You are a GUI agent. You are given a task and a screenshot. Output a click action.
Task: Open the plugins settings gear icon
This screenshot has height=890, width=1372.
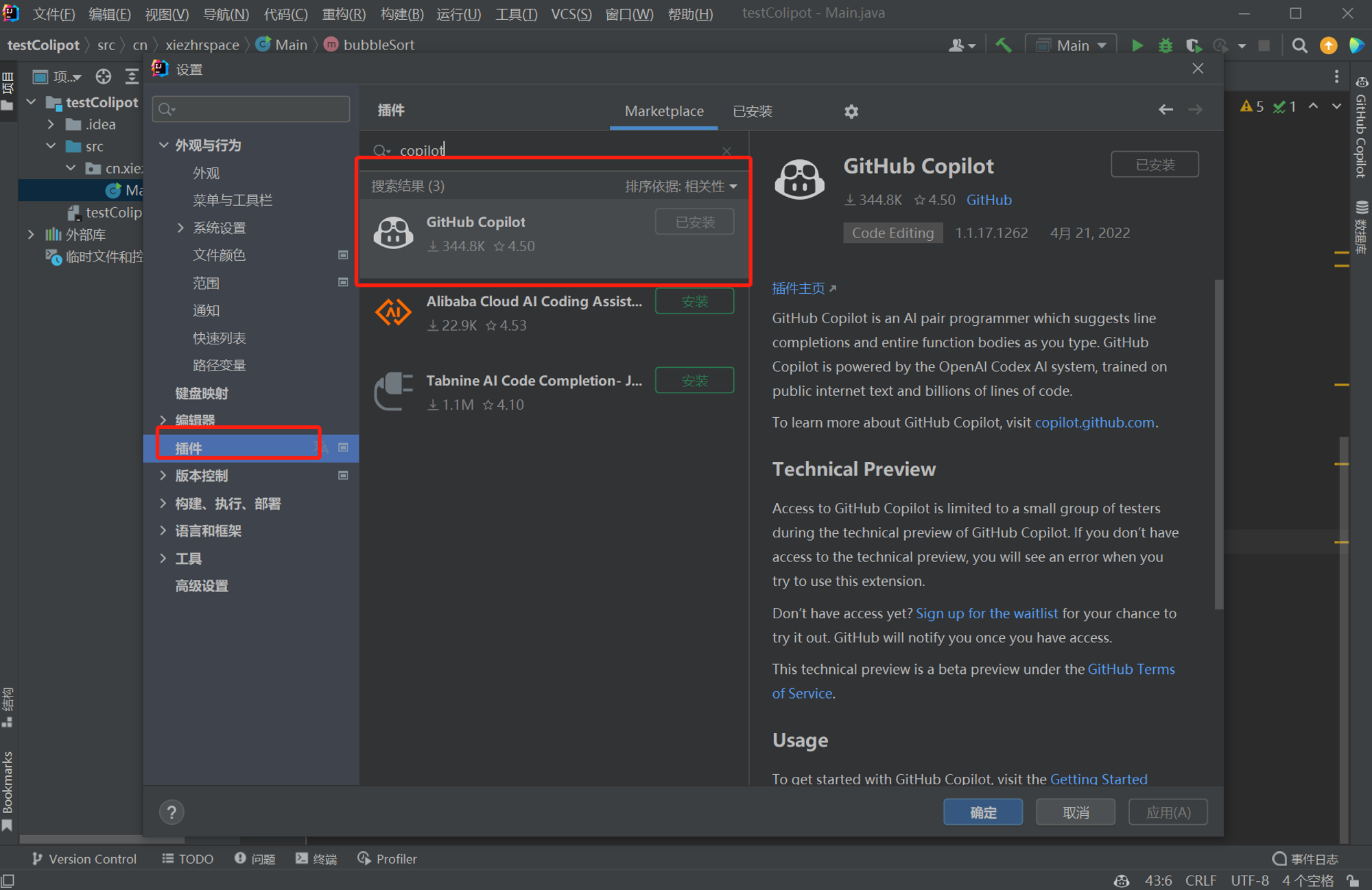pos(851,111)
